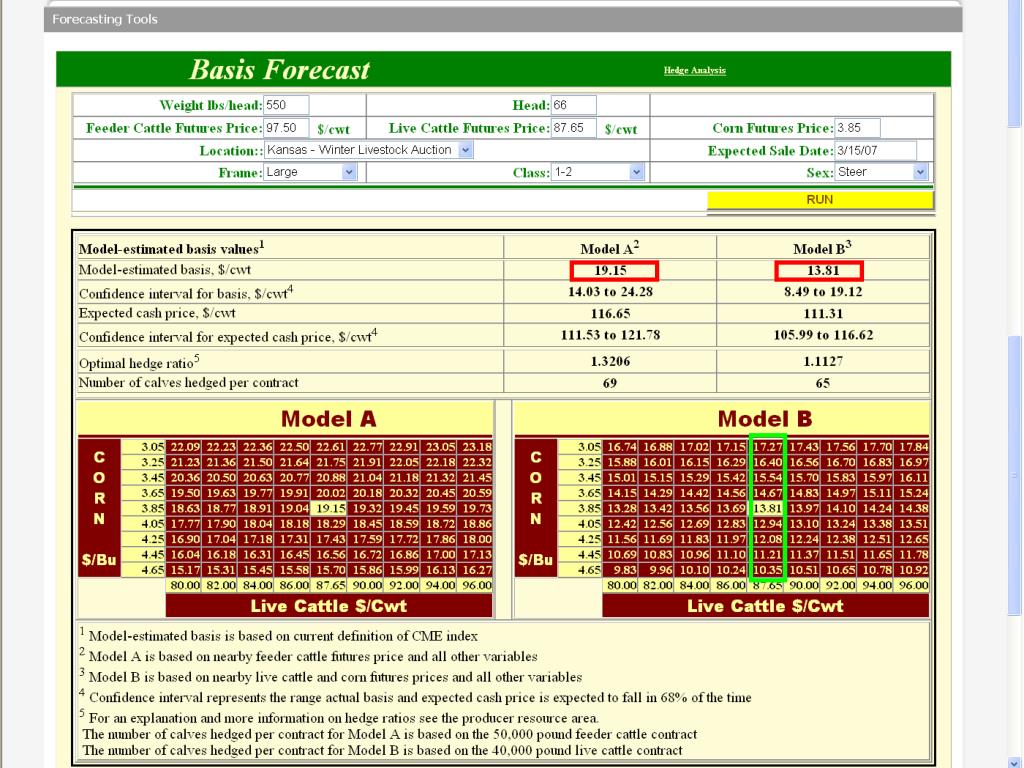Click the Expected Sale Date field
Screen dimensions: 1024x768
[x=875, y=150]
